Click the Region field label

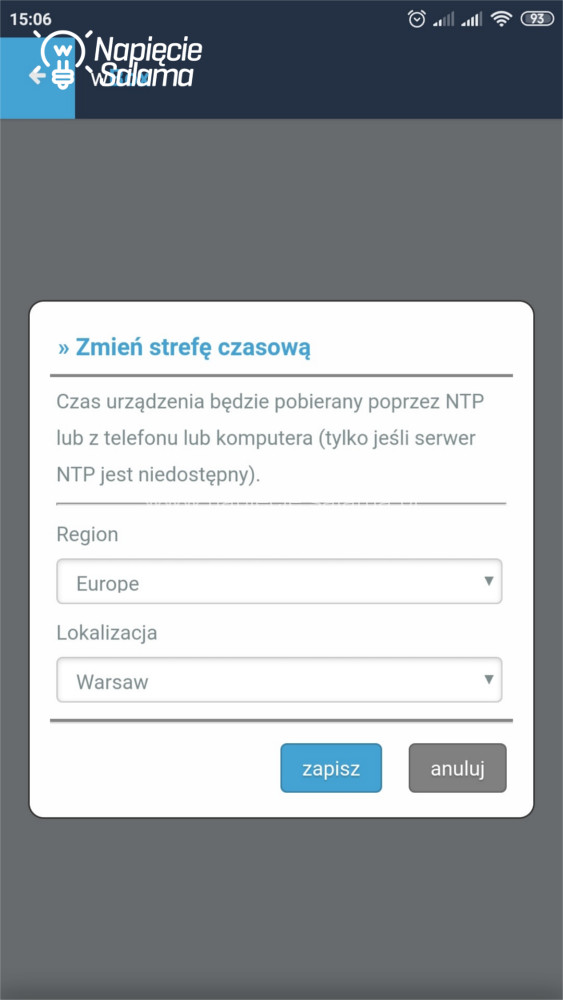87,534
